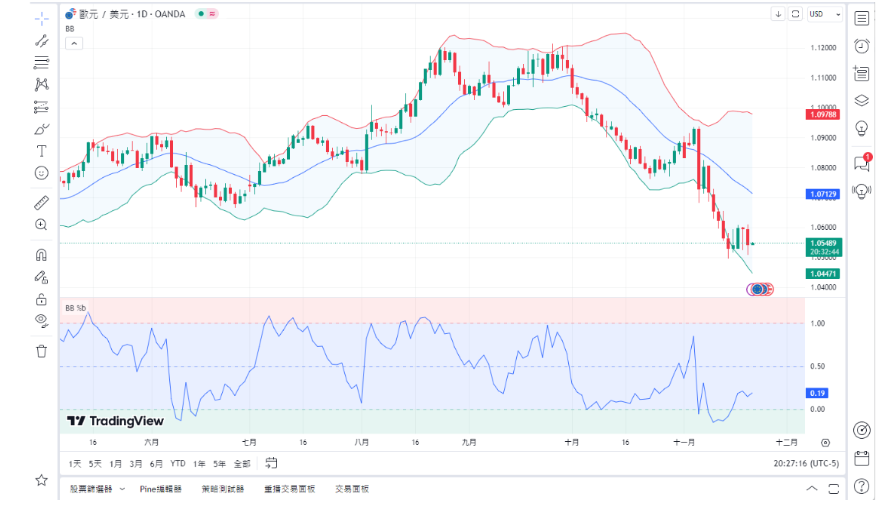Click the down-arrow button beside USD
Screen dimensions: 881x519
[x=778, y=14]
